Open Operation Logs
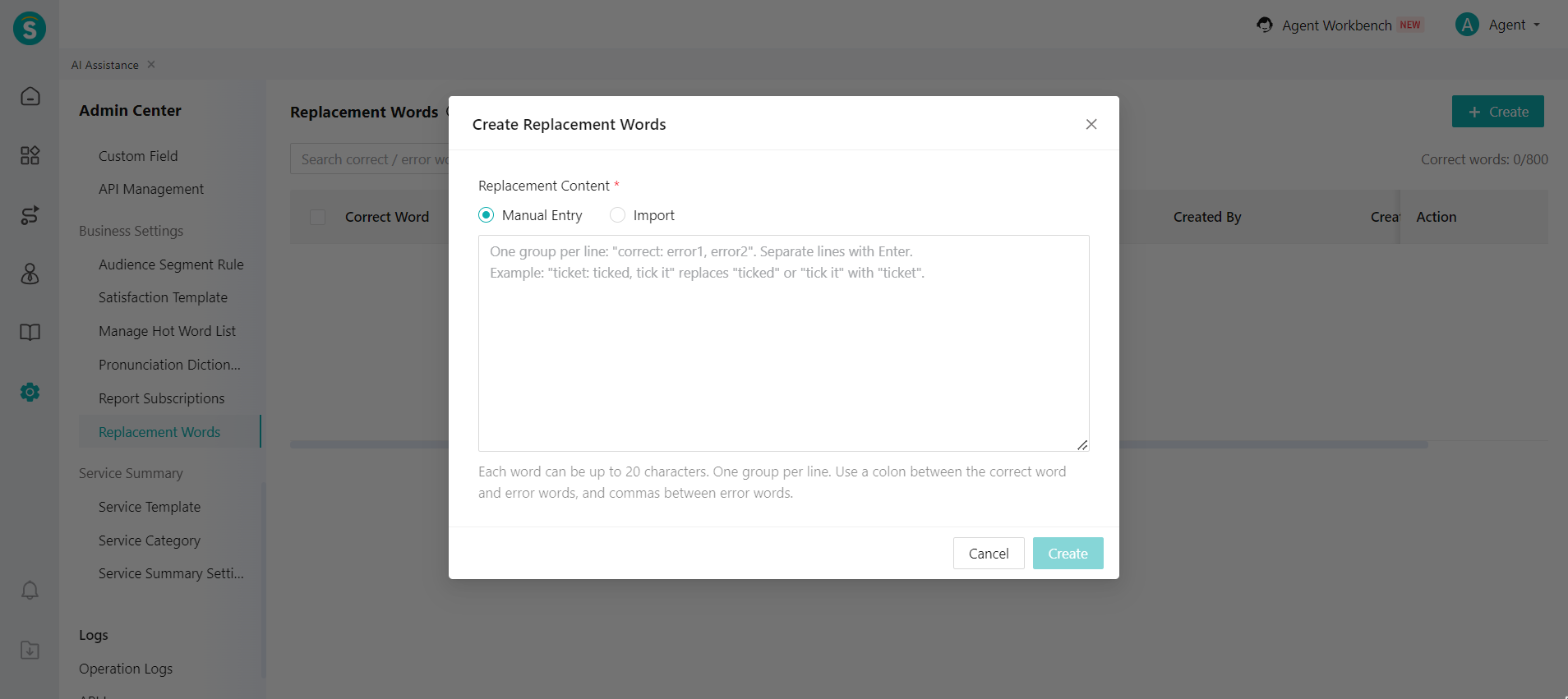This screenshot has width=1568, height=699. point(126,669)
